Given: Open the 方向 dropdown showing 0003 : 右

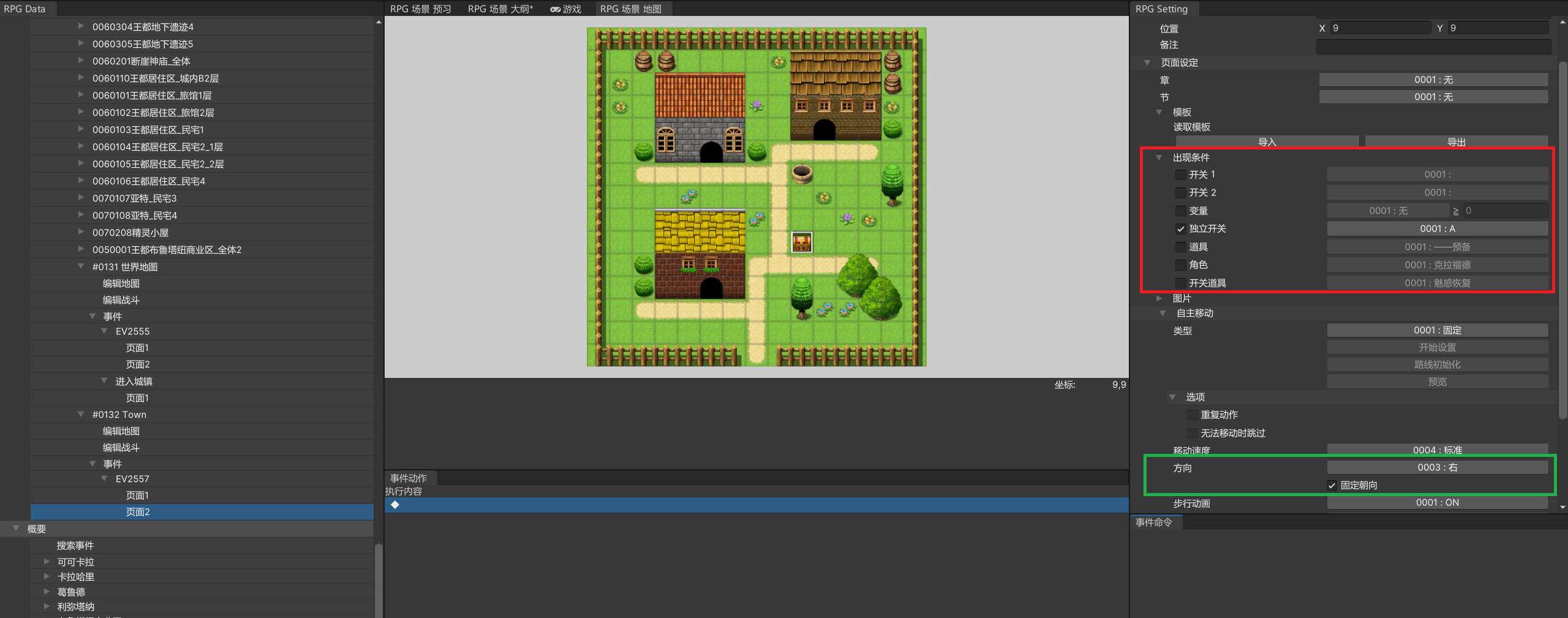Looking at the screenshot, I should pyautogui.click(x=1437, y=468).
